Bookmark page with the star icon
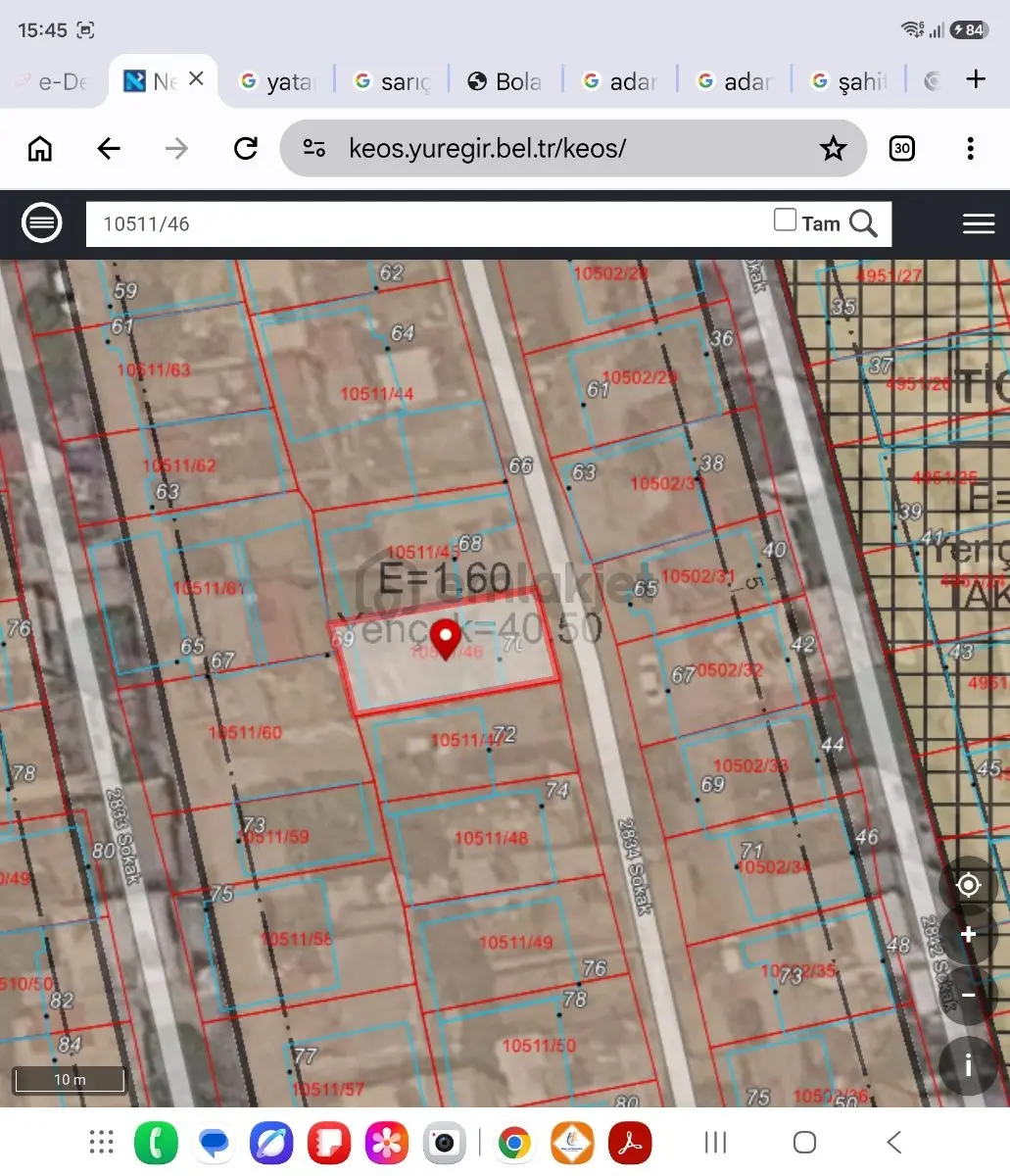 click(x=833, y=148)
